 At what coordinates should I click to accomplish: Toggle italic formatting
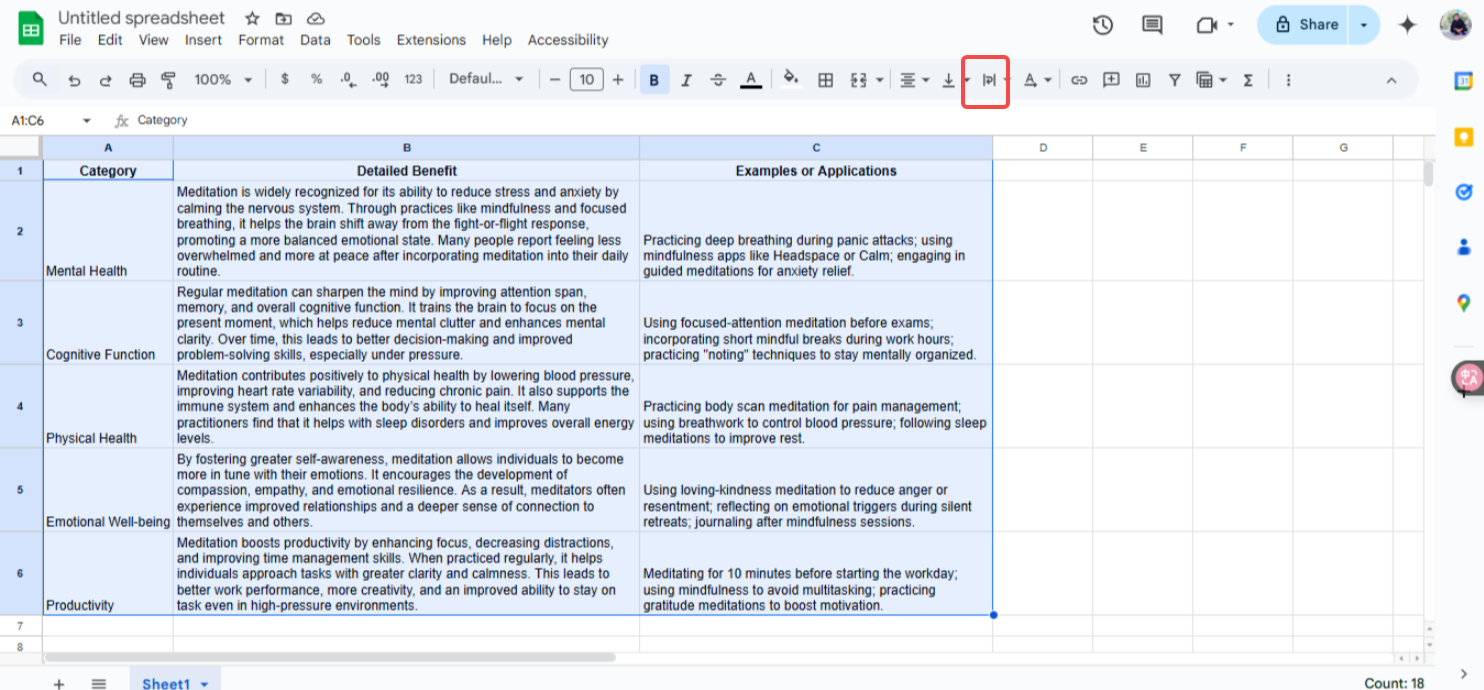point(686,80)
